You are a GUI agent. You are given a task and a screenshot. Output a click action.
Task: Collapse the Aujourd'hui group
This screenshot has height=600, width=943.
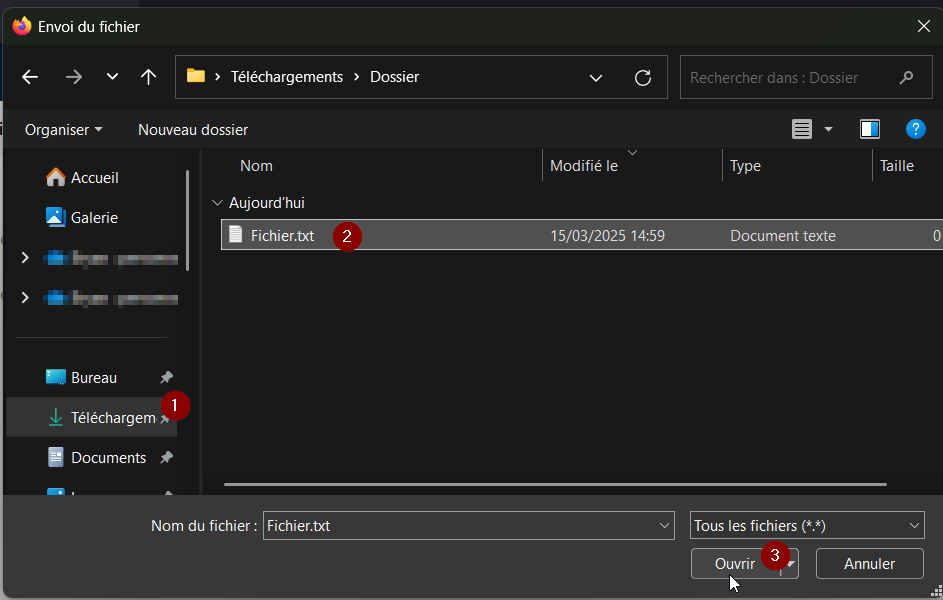click(x=217, y=202)
